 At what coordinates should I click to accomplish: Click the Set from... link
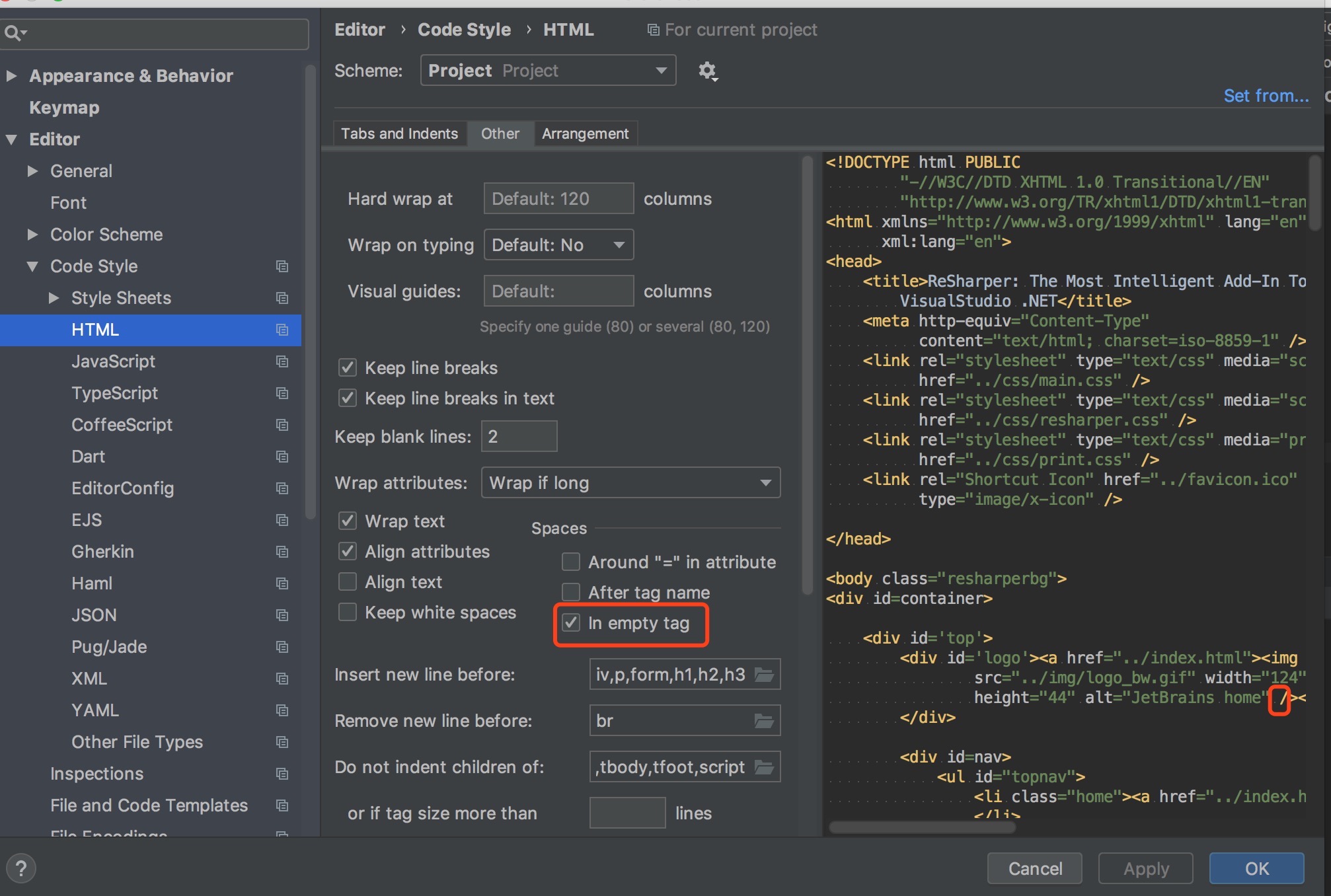tap(1266, 96)
